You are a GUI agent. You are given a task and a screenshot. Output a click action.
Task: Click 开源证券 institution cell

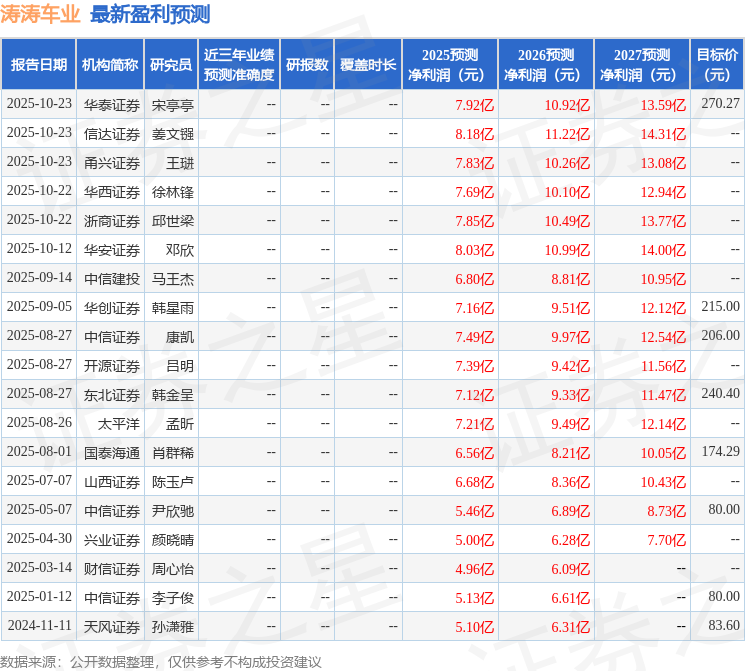point(112,366)
